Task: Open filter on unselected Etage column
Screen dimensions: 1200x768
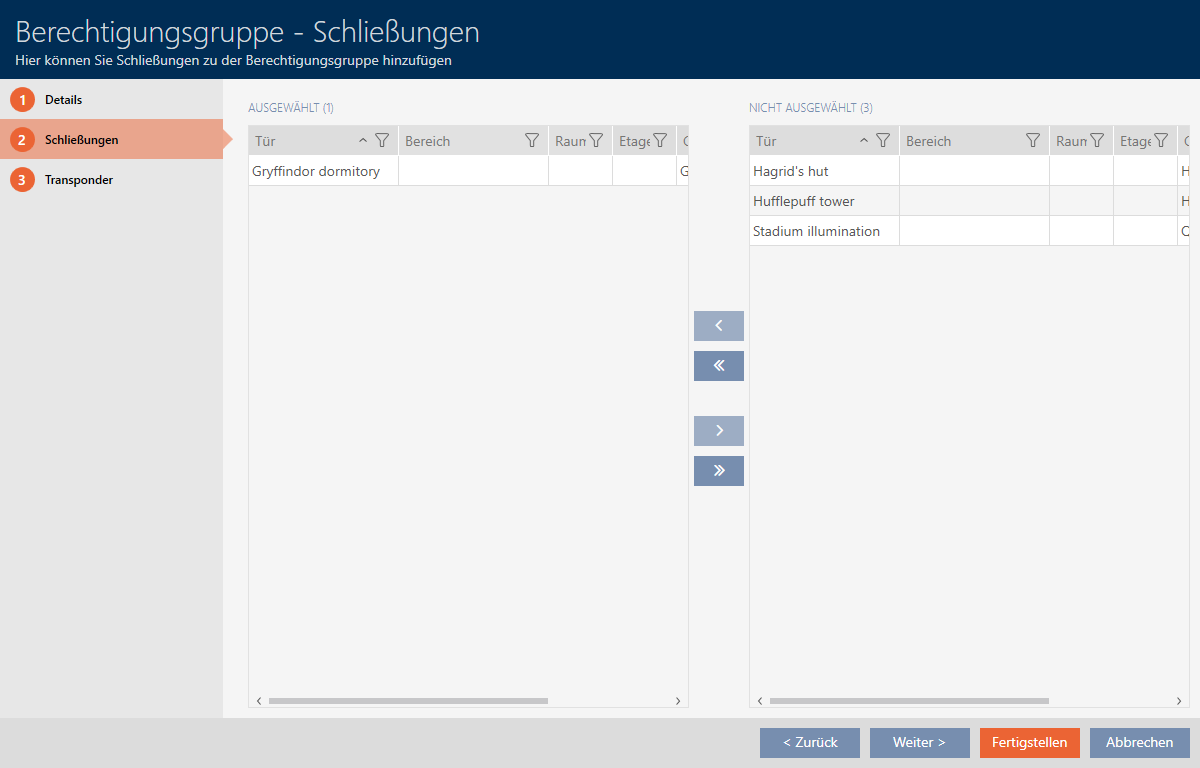Action: 1161,141
